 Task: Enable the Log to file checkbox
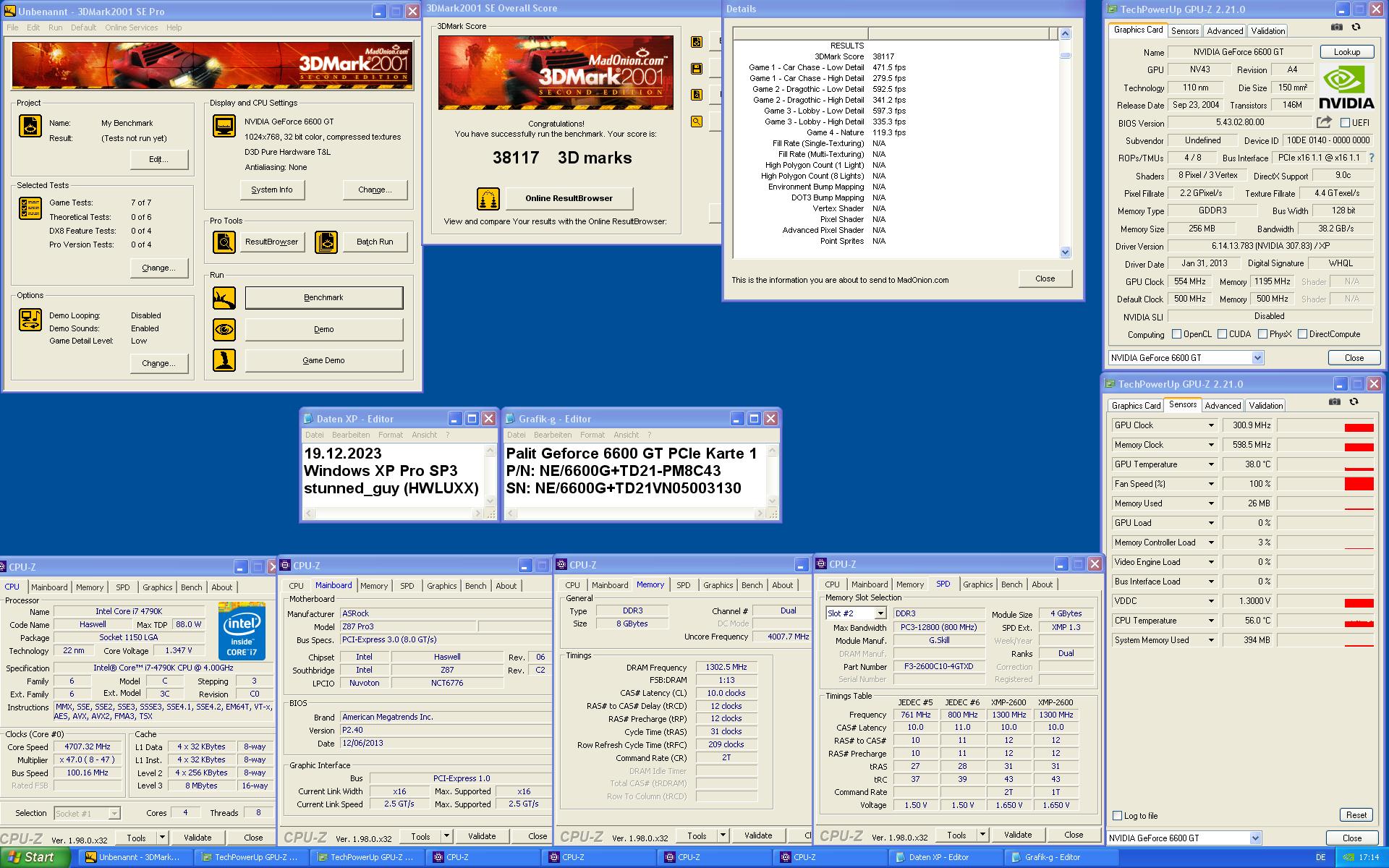point(1117,816)
